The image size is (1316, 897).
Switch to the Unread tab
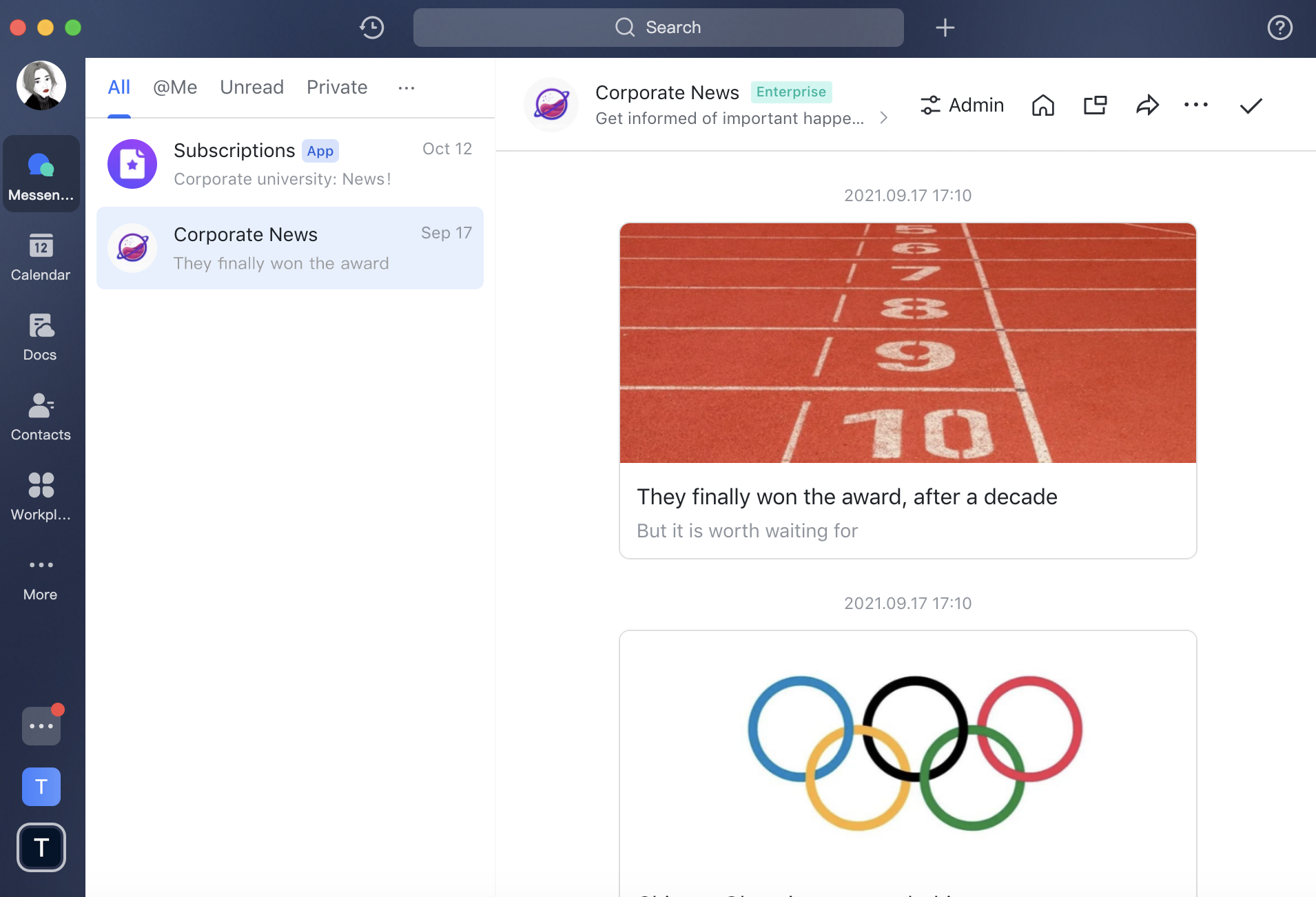coord(251,87)
